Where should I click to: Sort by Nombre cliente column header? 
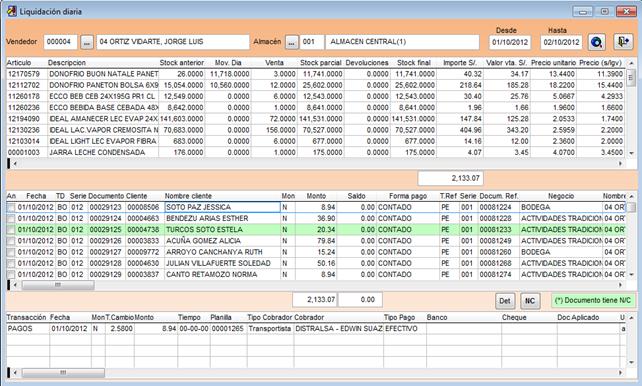point(188,196)
